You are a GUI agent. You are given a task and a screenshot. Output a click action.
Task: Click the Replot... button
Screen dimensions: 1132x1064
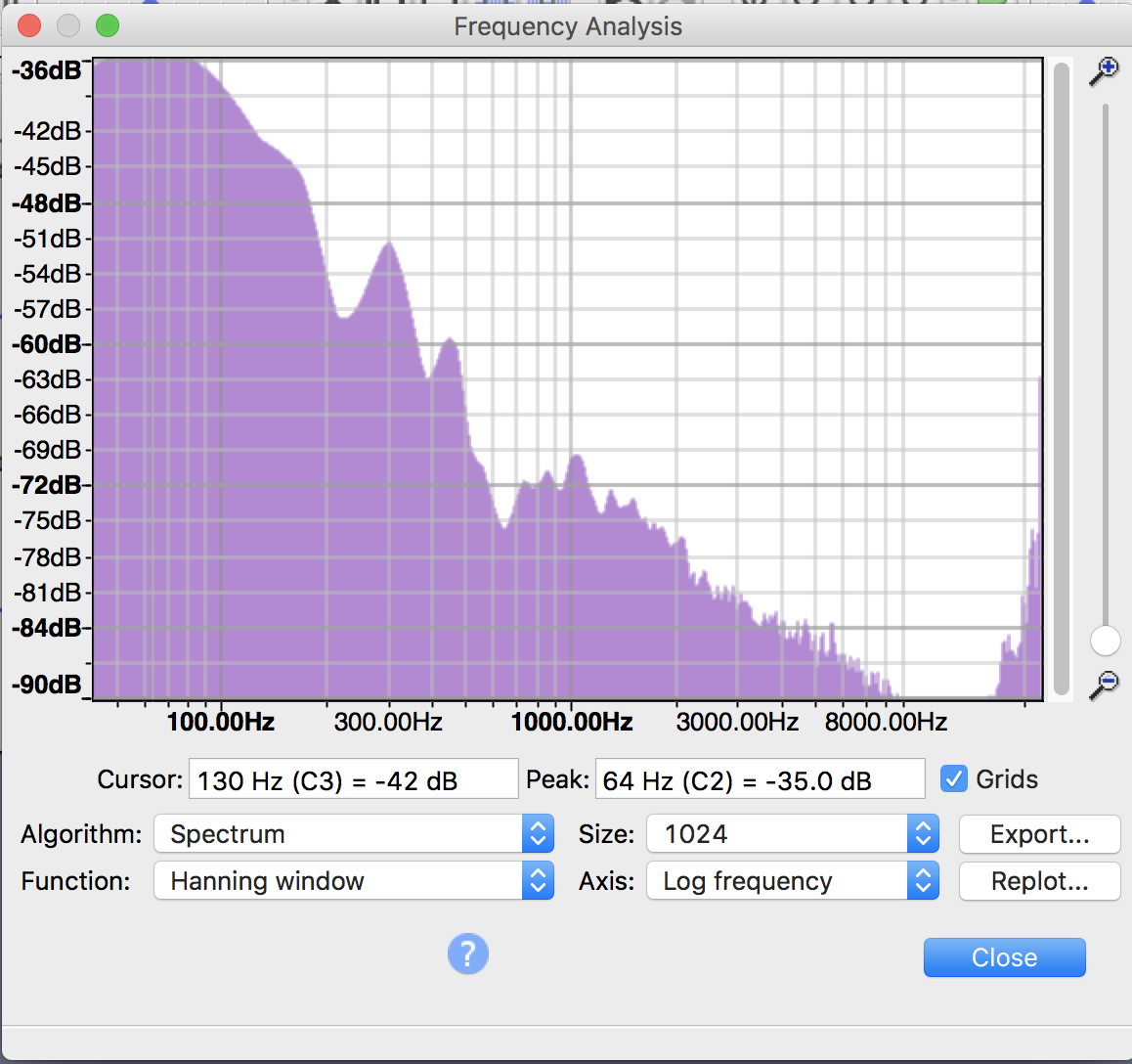[x=1039, y=881]
